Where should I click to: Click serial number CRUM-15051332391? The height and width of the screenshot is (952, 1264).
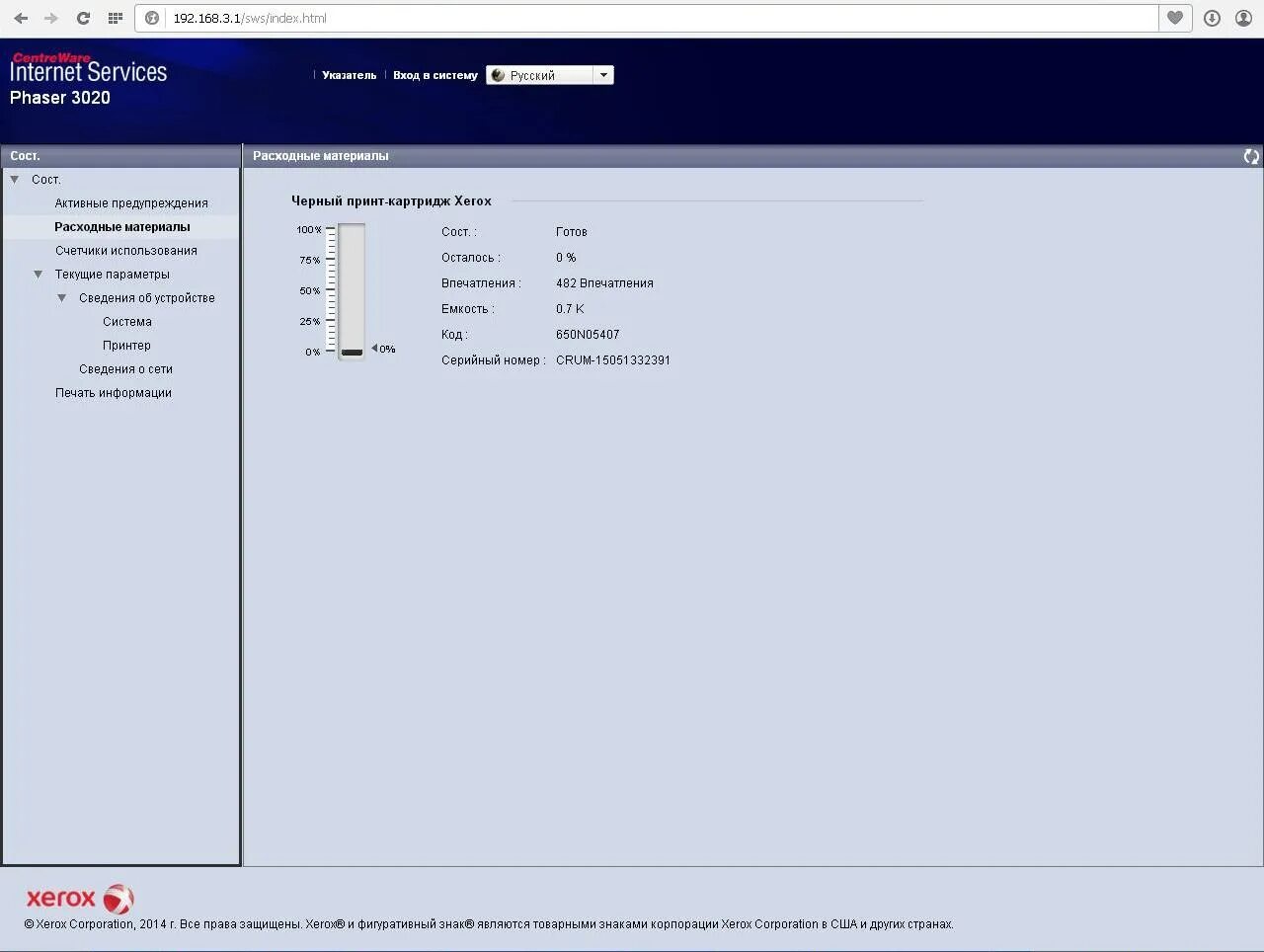[x=613, y=360]
